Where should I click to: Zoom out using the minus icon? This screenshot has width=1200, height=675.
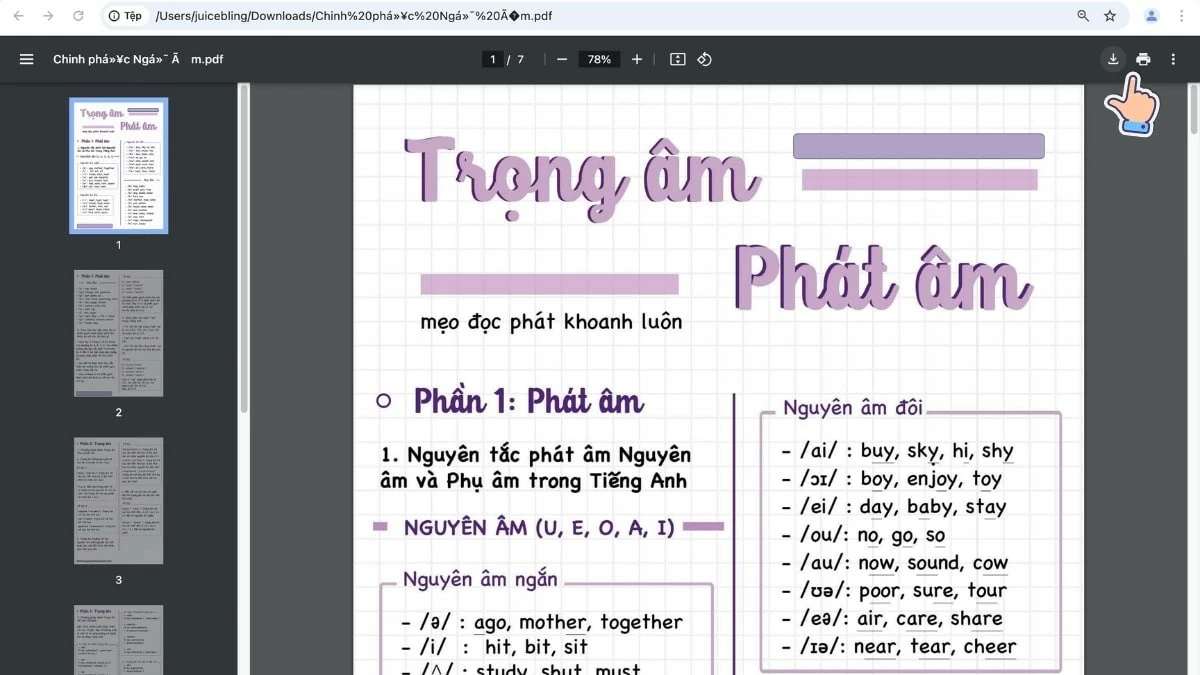pos(564,59)
